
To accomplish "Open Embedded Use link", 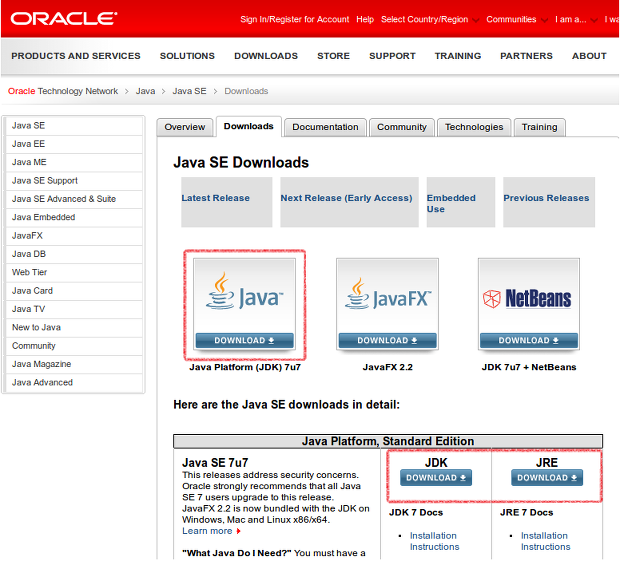I will 451,204.
